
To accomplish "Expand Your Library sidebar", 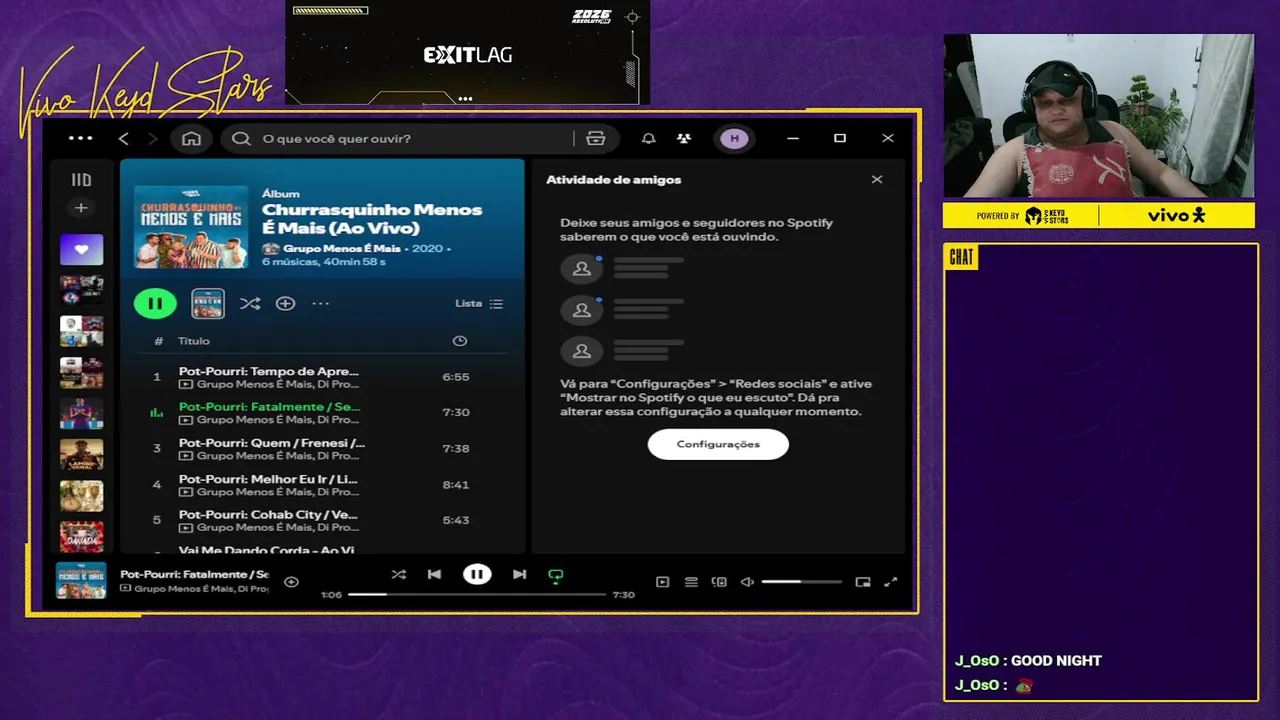I will (x=81, y=180).
